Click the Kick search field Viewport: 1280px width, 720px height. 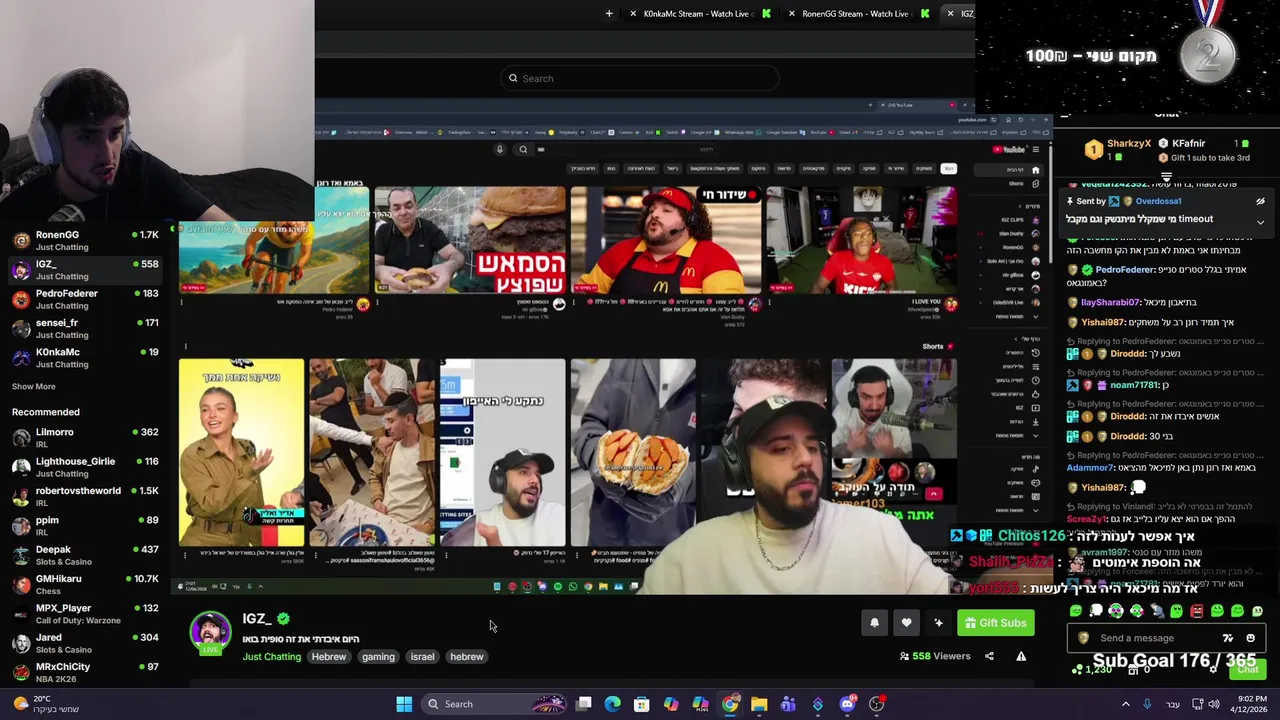coord(640,78)
